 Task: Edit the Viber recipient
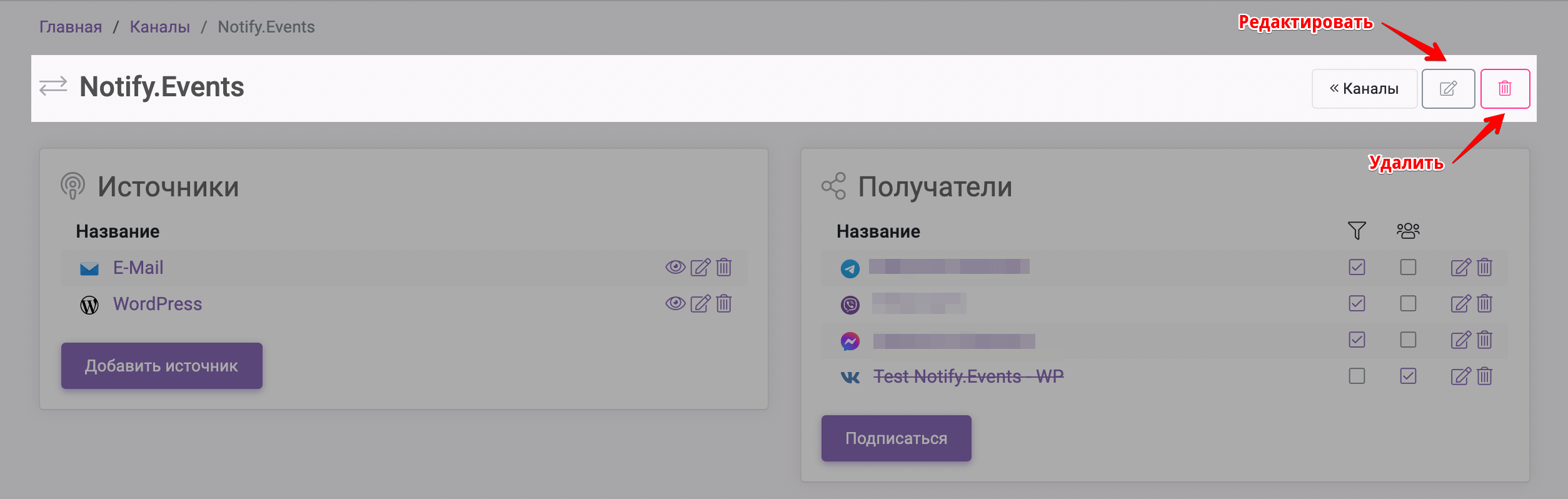pos(1460,304)
